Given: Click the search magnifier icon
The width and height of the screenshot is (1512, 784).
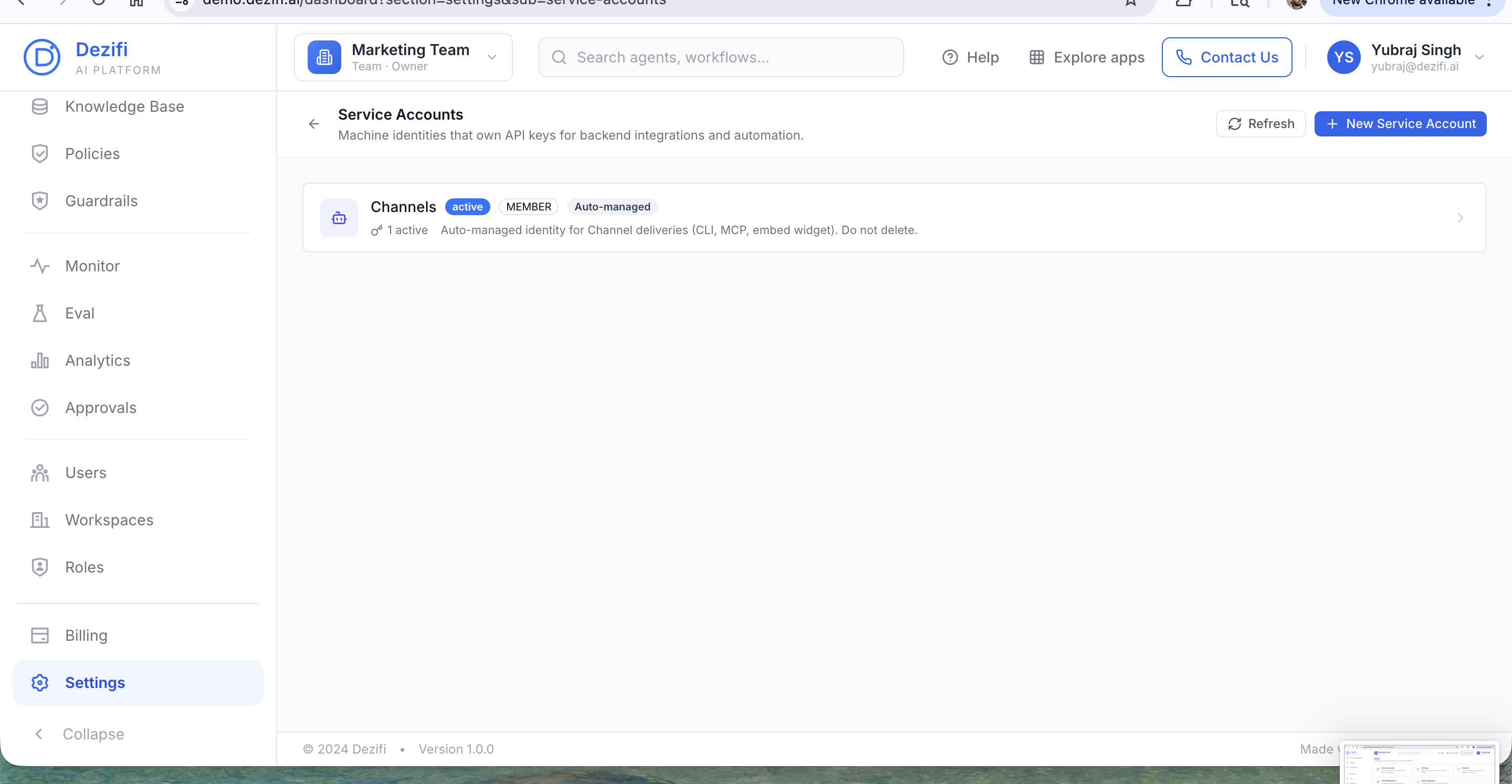Looking at the screenshot, I should 559,57.
